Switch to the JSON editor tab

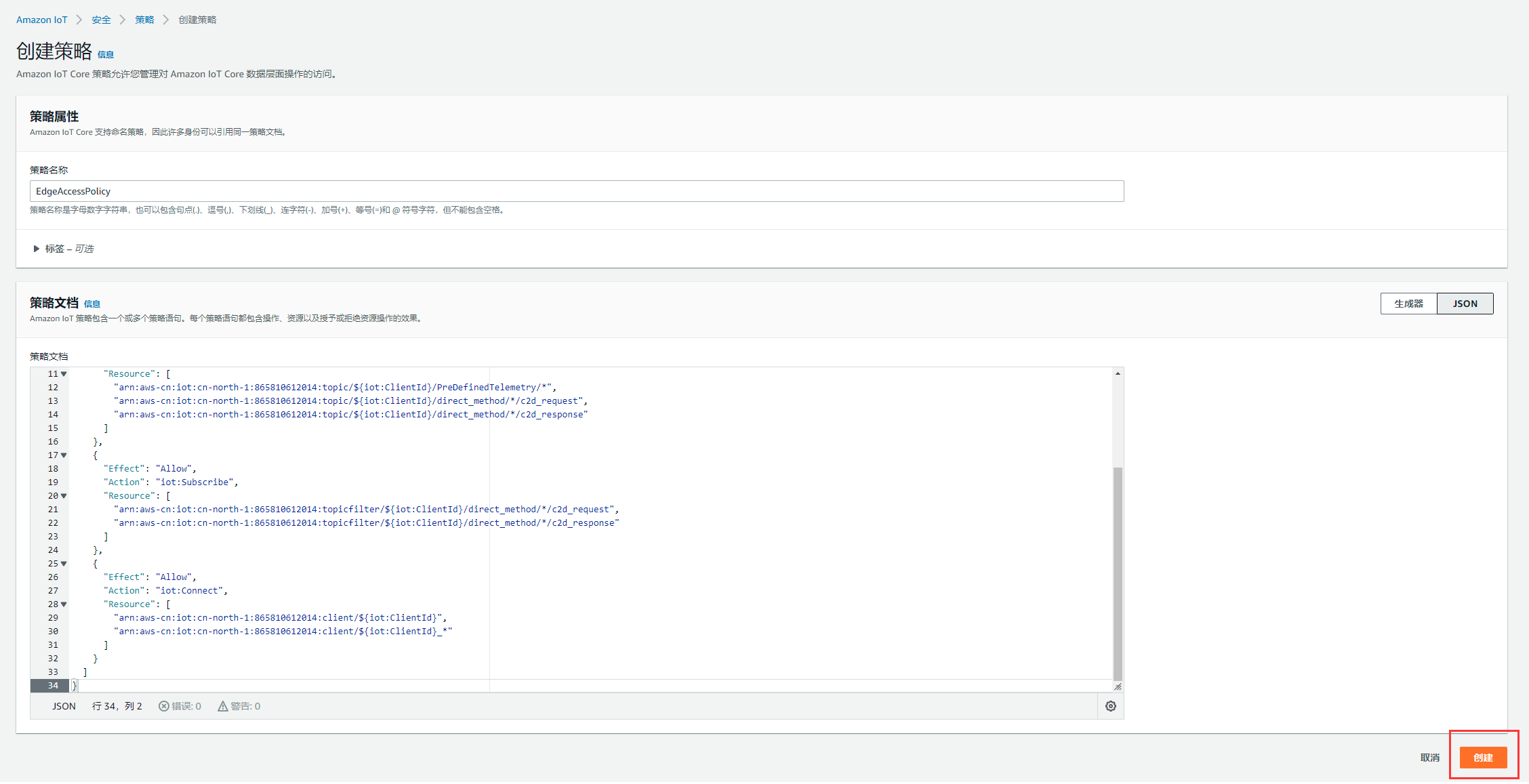click(x=1465, y=304)
